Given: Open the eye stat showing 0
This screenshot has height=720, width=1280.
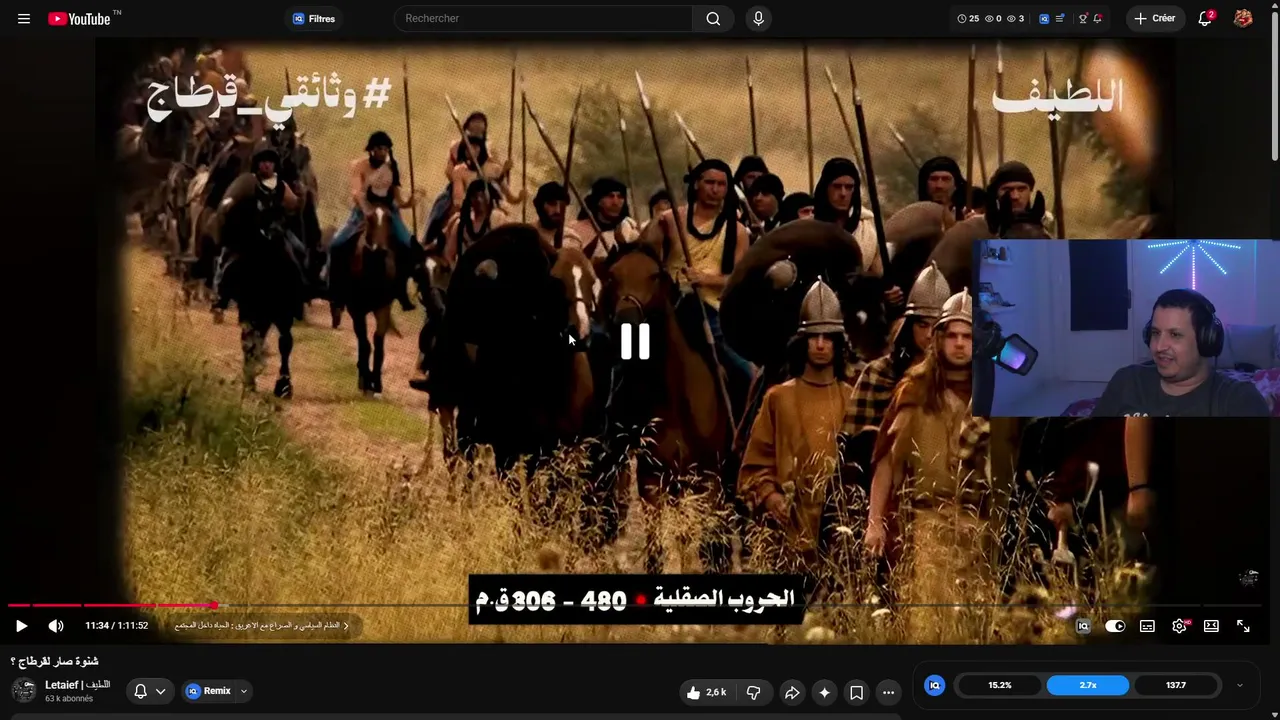Looking at the screenshot, I should point(993,19).
